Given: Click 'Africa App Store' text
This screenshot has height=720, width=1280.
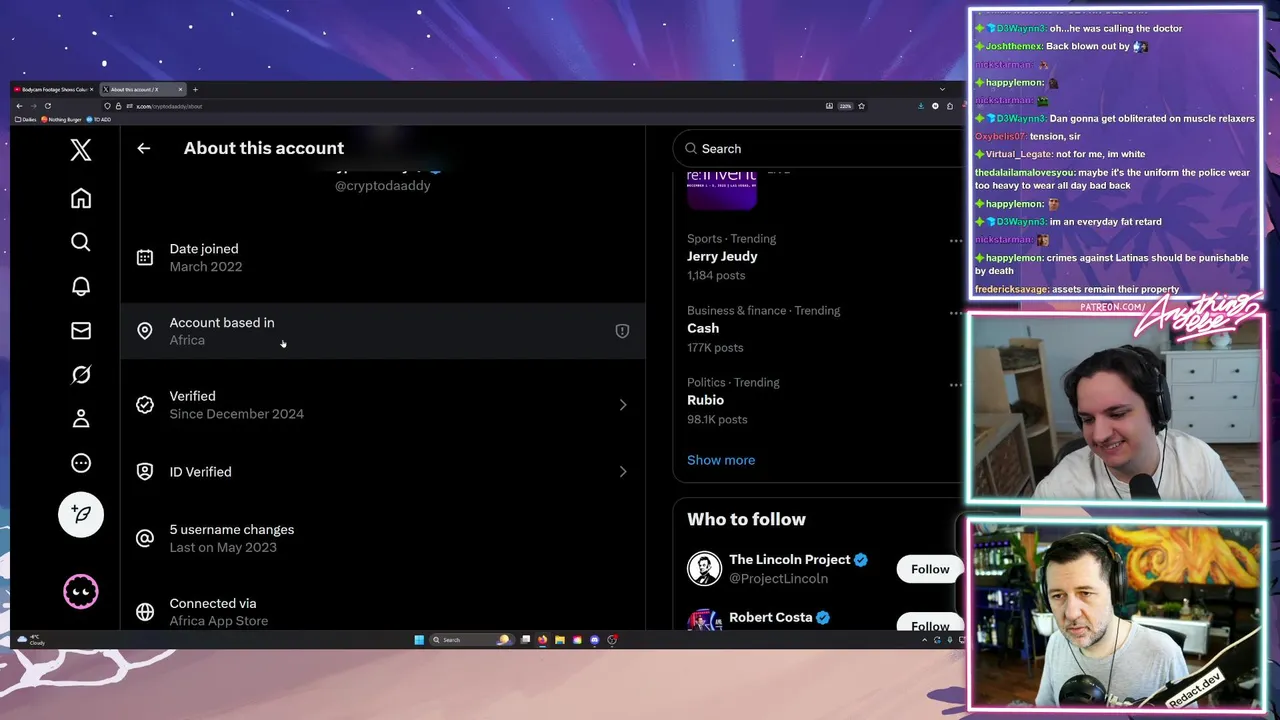Looking at the screenshot, I should 219,621.
